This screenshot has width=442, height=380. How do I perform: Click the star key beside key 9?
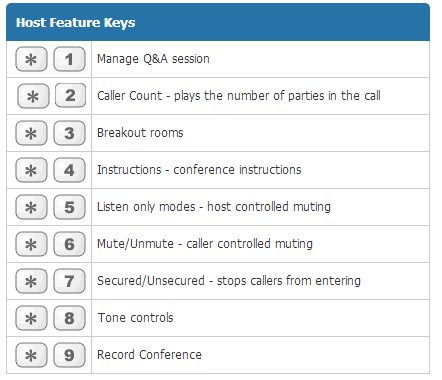pos(31,355)
